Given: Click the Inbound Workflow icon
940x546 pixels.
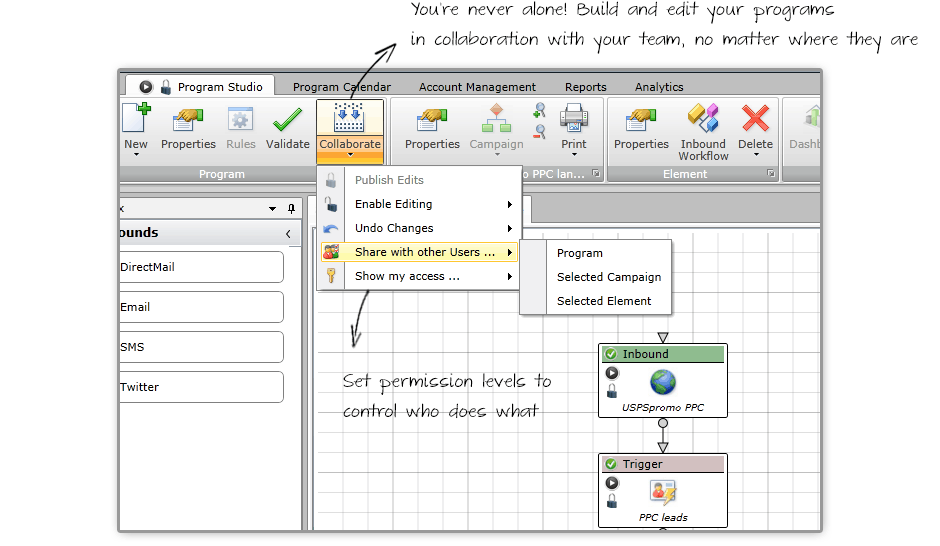Looking at the screenshot, I should click(x=703, y=121).
